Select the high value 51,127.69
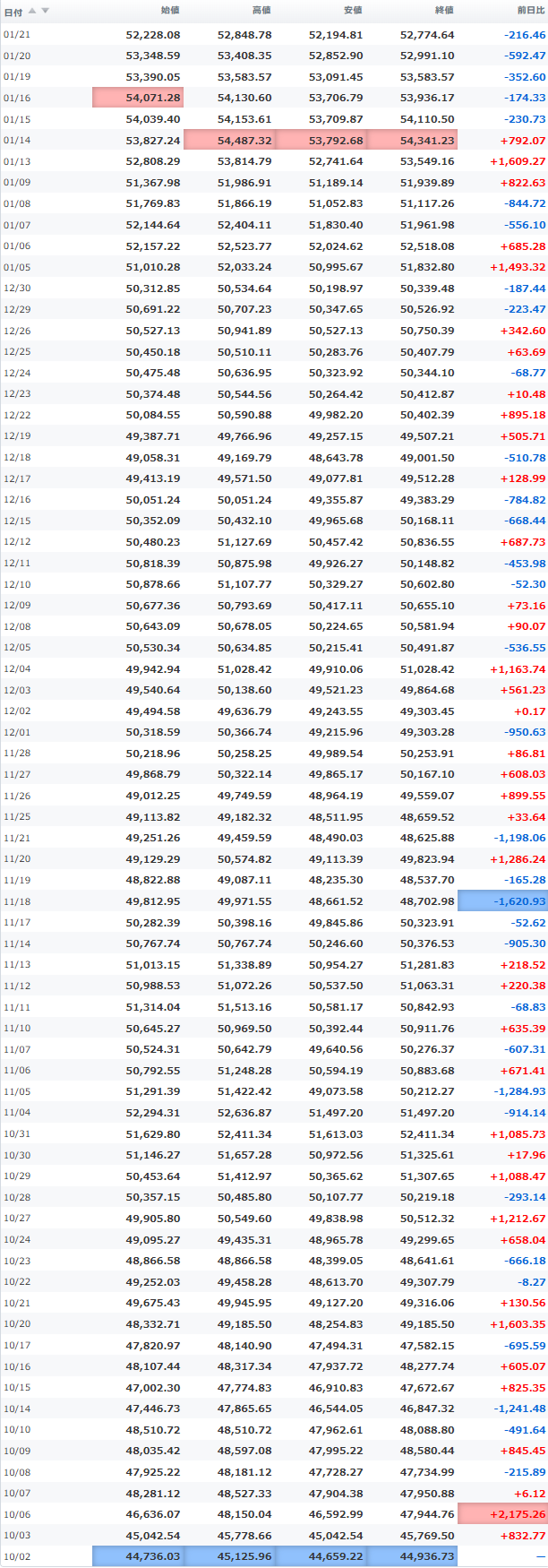This screenshot has width=548, height=1568. [244, 542]
